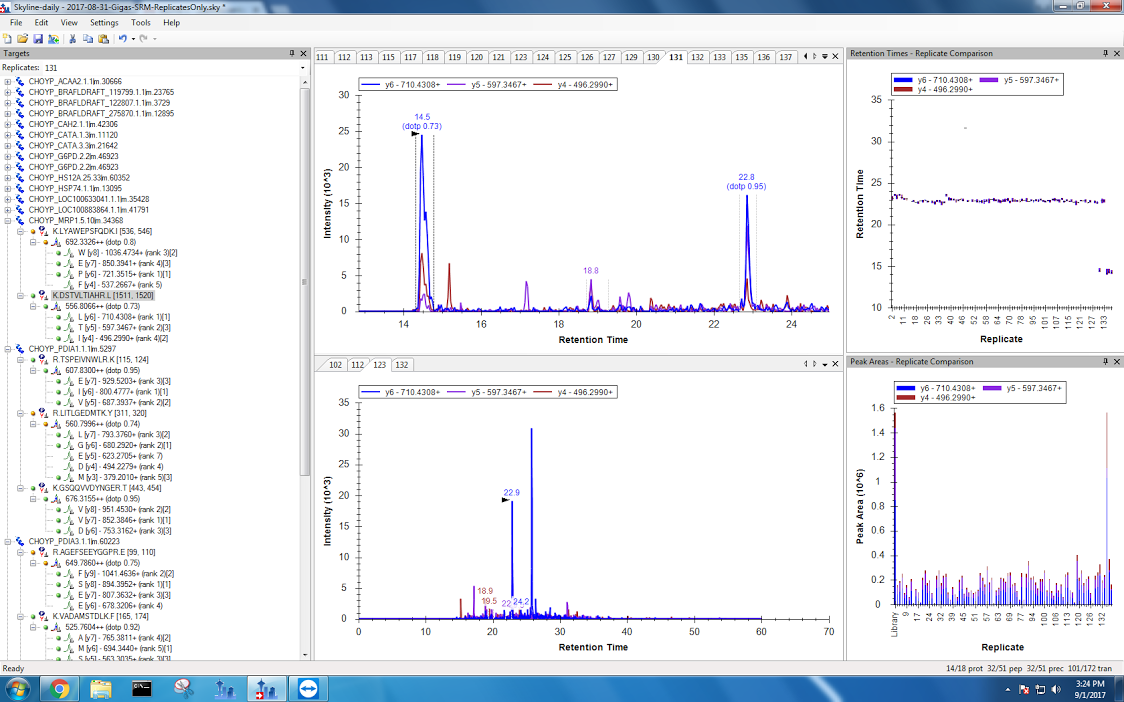The height and width of the screenshot is (702, 1124).
Task: Click the Open file toolbar icon
Action: [22, 38]
